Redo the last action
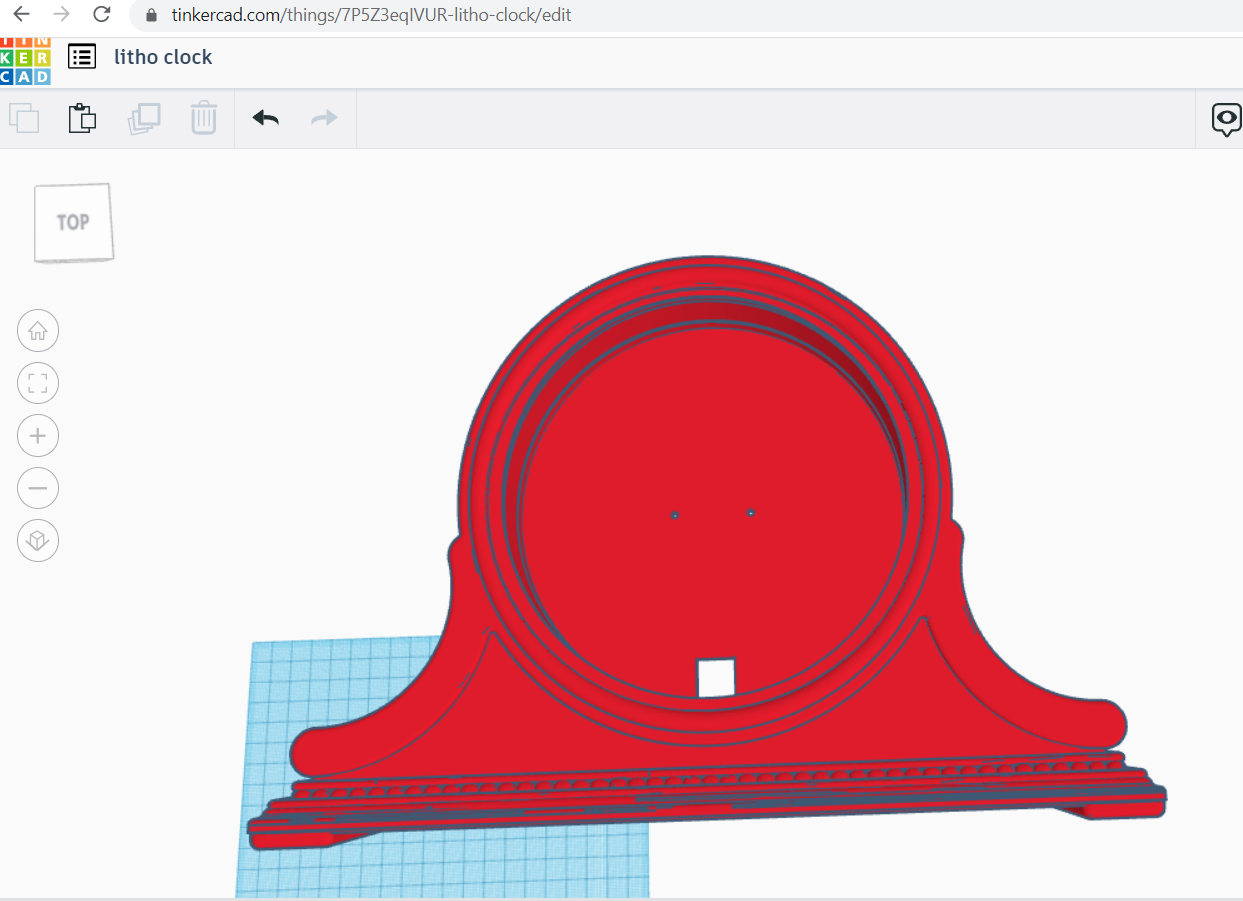Screen dimensions: 1243x901 point(323,118)
